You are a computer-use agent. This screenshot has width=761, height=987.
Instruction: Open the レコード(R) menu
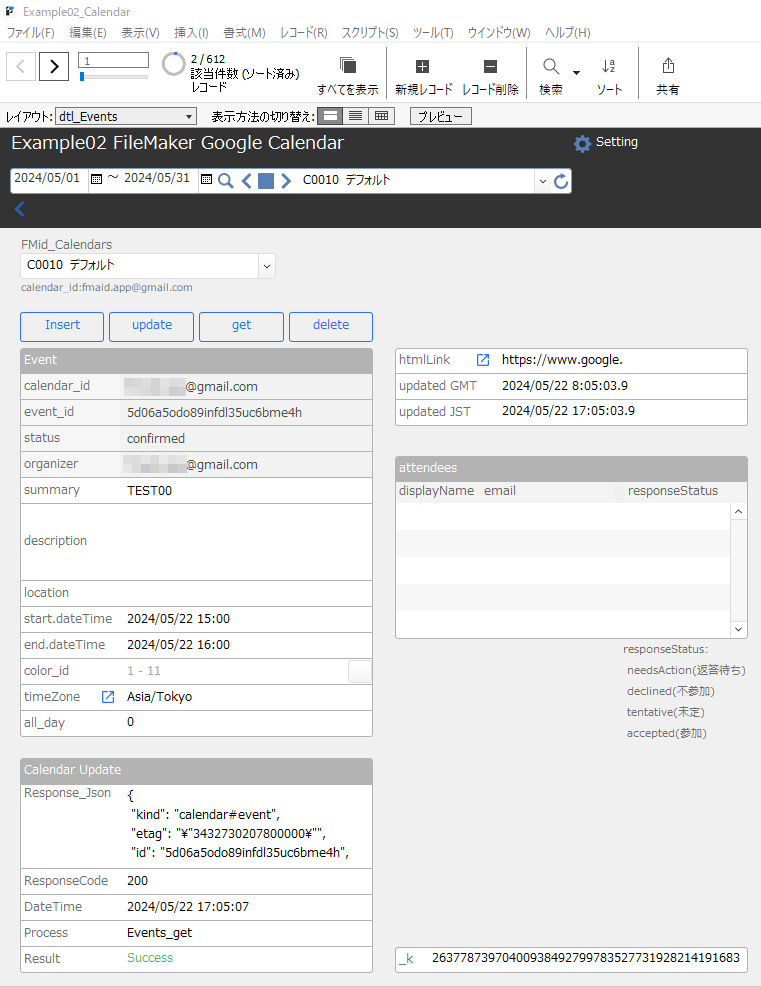(303, 33)
